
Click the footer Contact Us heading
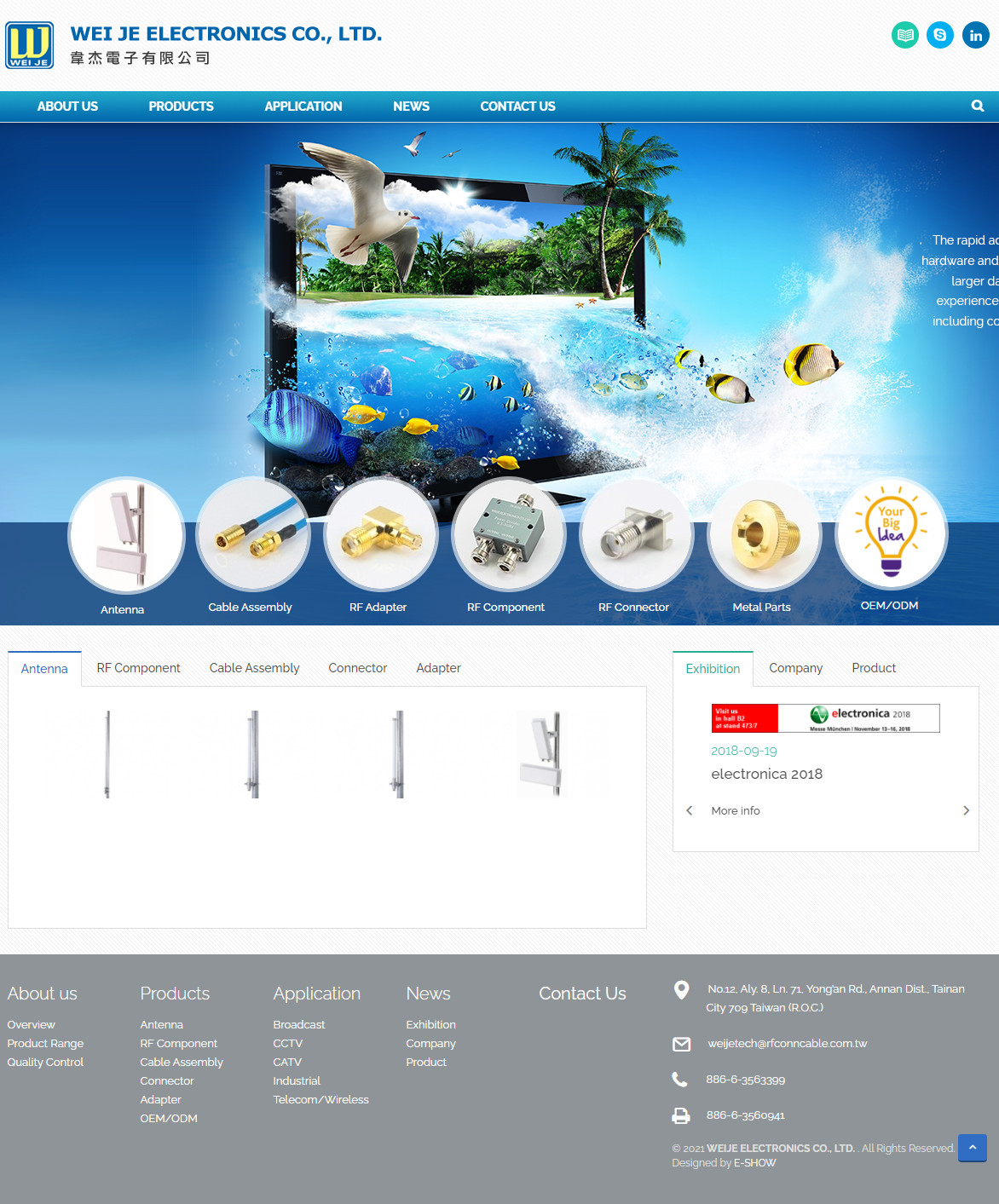point(582,994)
